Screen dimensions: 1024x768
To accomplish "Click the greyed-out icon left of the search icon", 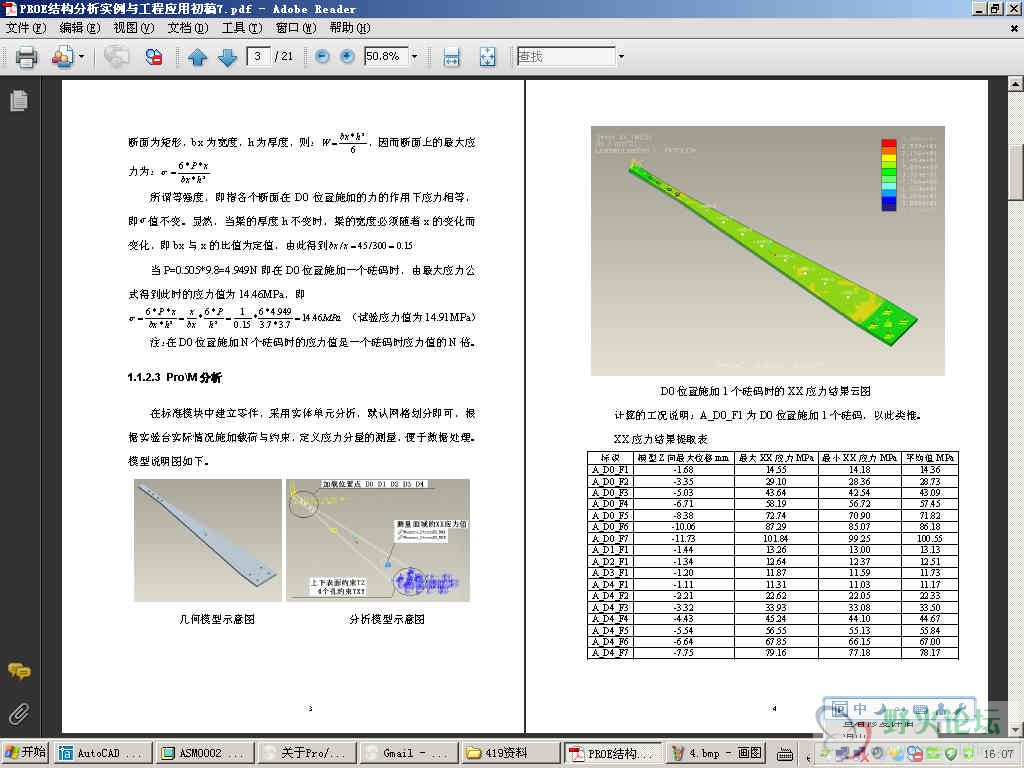I will tap(116, 57).
